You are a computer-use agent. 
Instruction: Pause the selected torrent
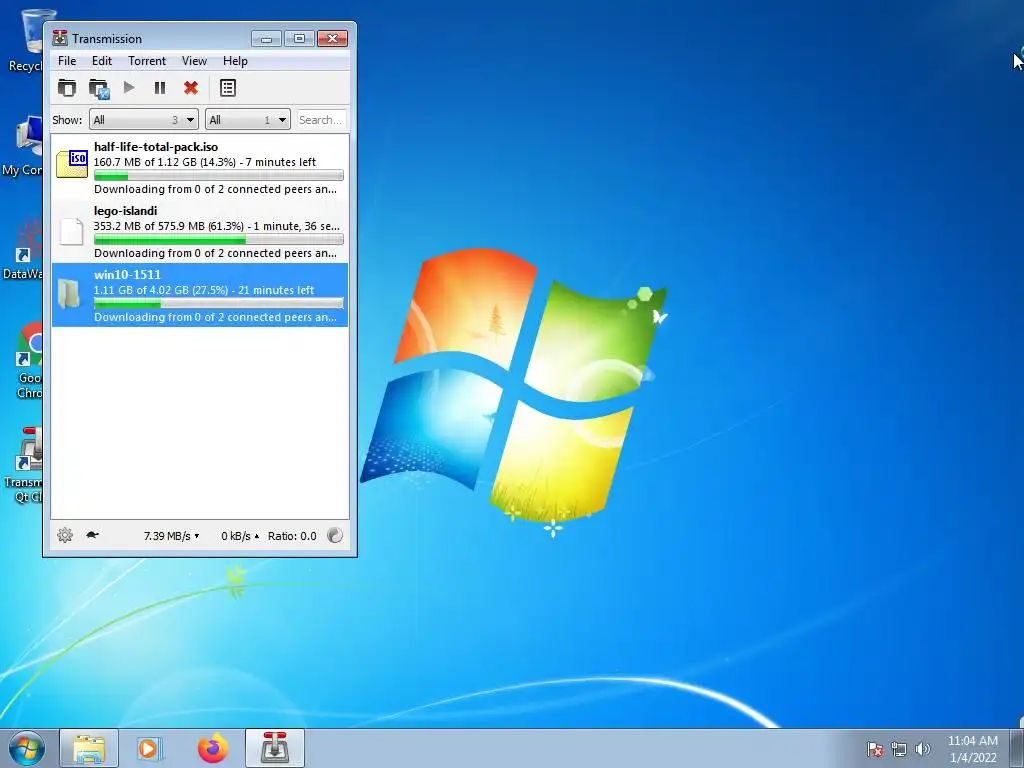coord(160,88)
